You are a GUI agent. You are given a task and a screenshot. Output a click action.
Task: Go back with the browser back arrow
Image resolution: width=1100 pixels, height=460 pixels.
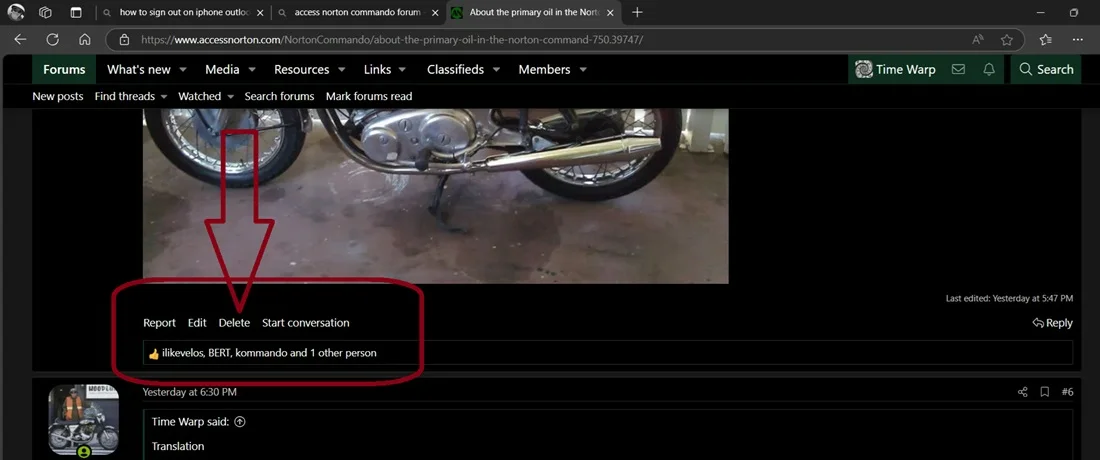pos(20,40)
